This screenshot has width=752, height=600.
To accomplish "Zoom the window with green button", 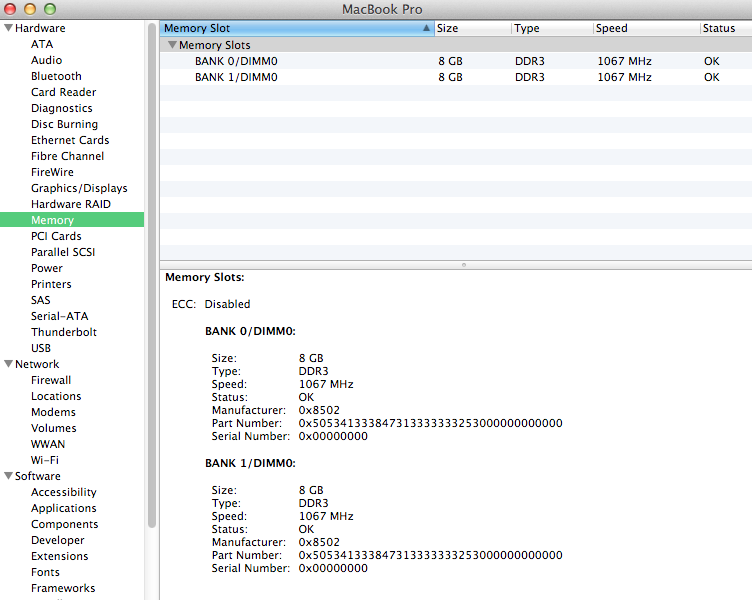I will [49, 9].
